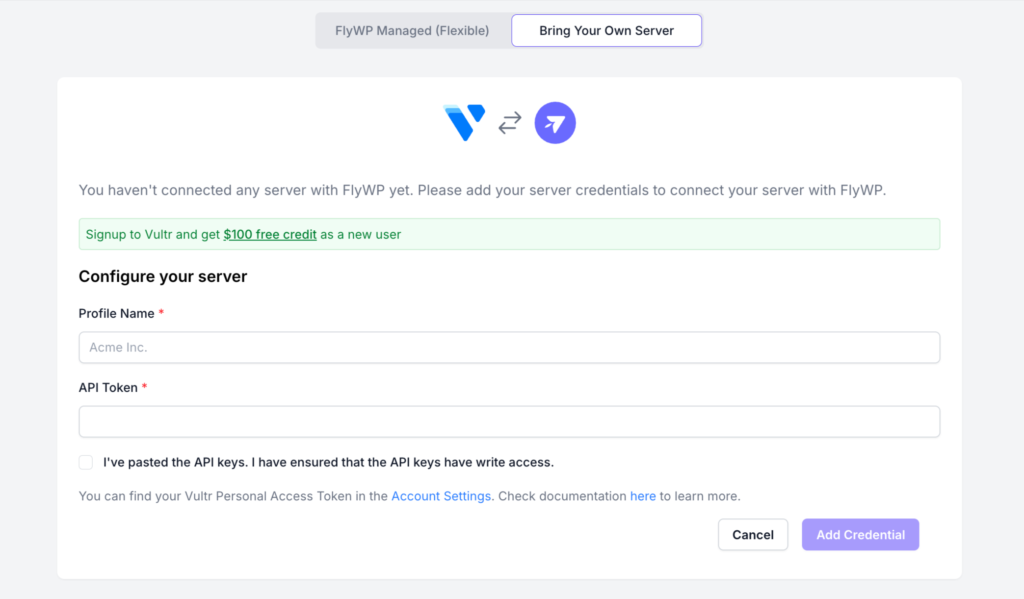Check the API keys write access checkbox
This screenshot has width=1024, height=599.
86,462
